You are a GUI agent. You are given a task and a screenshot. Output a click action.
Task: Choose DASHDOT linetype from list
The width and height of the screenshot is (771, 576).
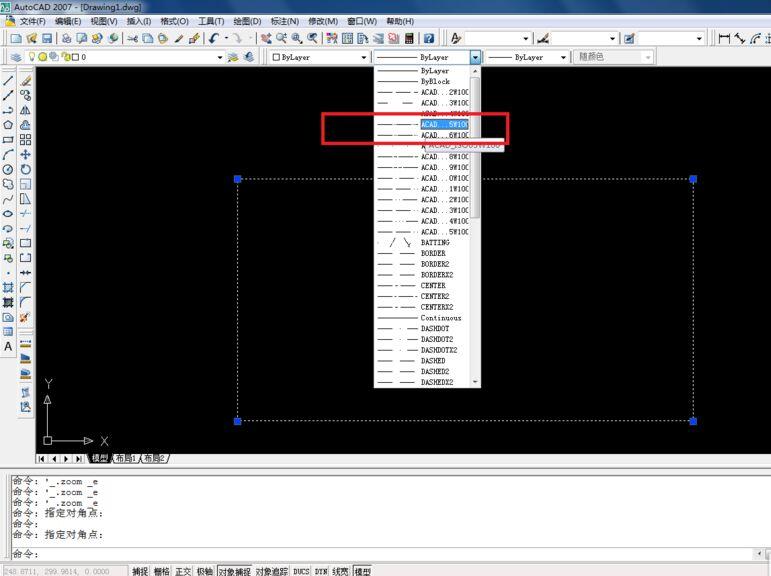click(422, 329)
